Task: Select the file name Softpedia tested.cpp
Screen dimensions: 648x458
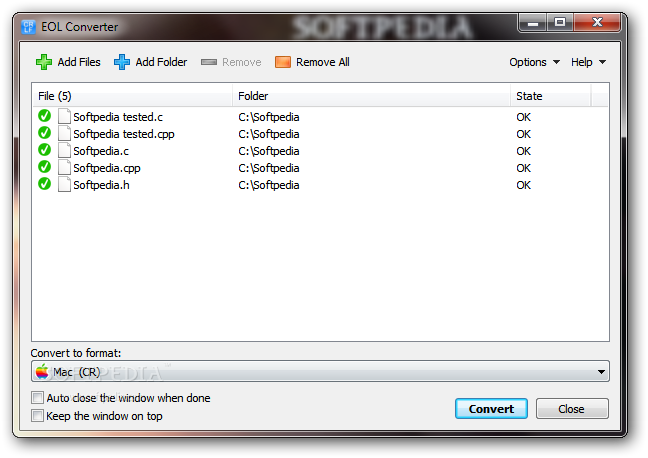Action: (x=124, y=134)
